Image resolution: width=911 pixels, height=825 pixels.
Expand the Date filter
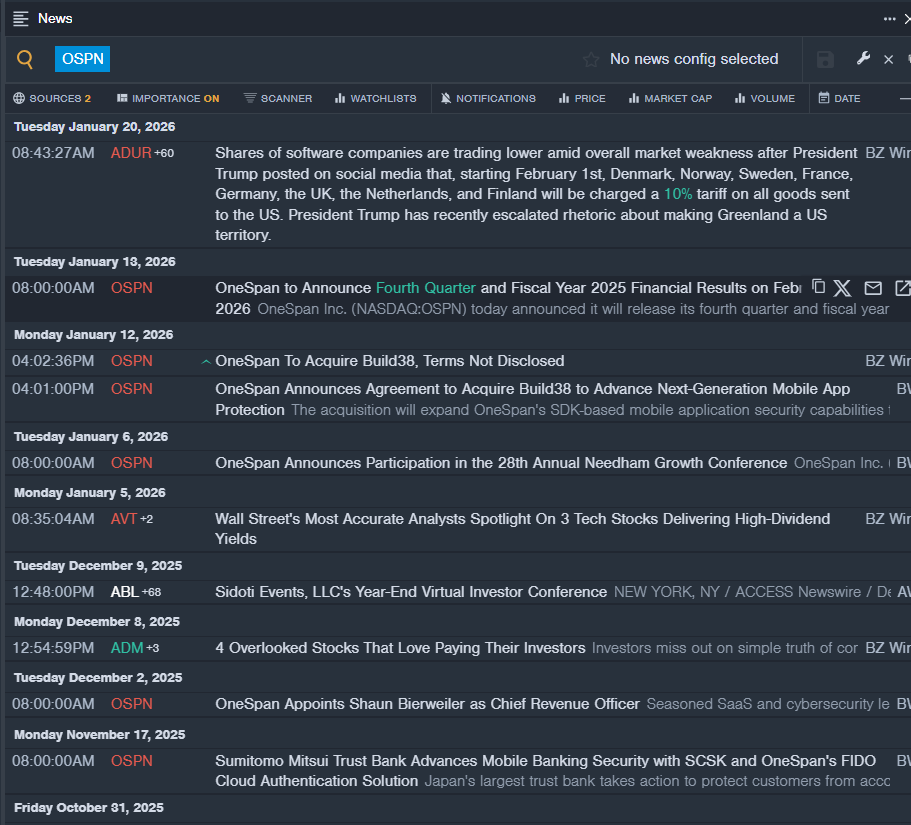839,99
